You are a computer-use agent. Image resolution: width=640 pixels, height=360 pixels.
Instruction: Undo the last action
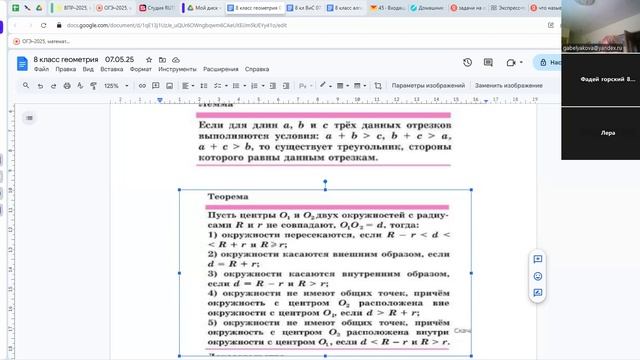(x=40, y=86)
